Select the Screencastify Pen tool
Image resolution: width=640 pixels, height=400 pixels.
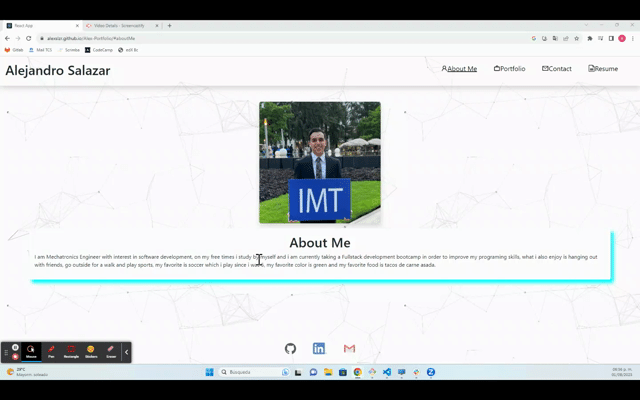(x=51, y=352)
